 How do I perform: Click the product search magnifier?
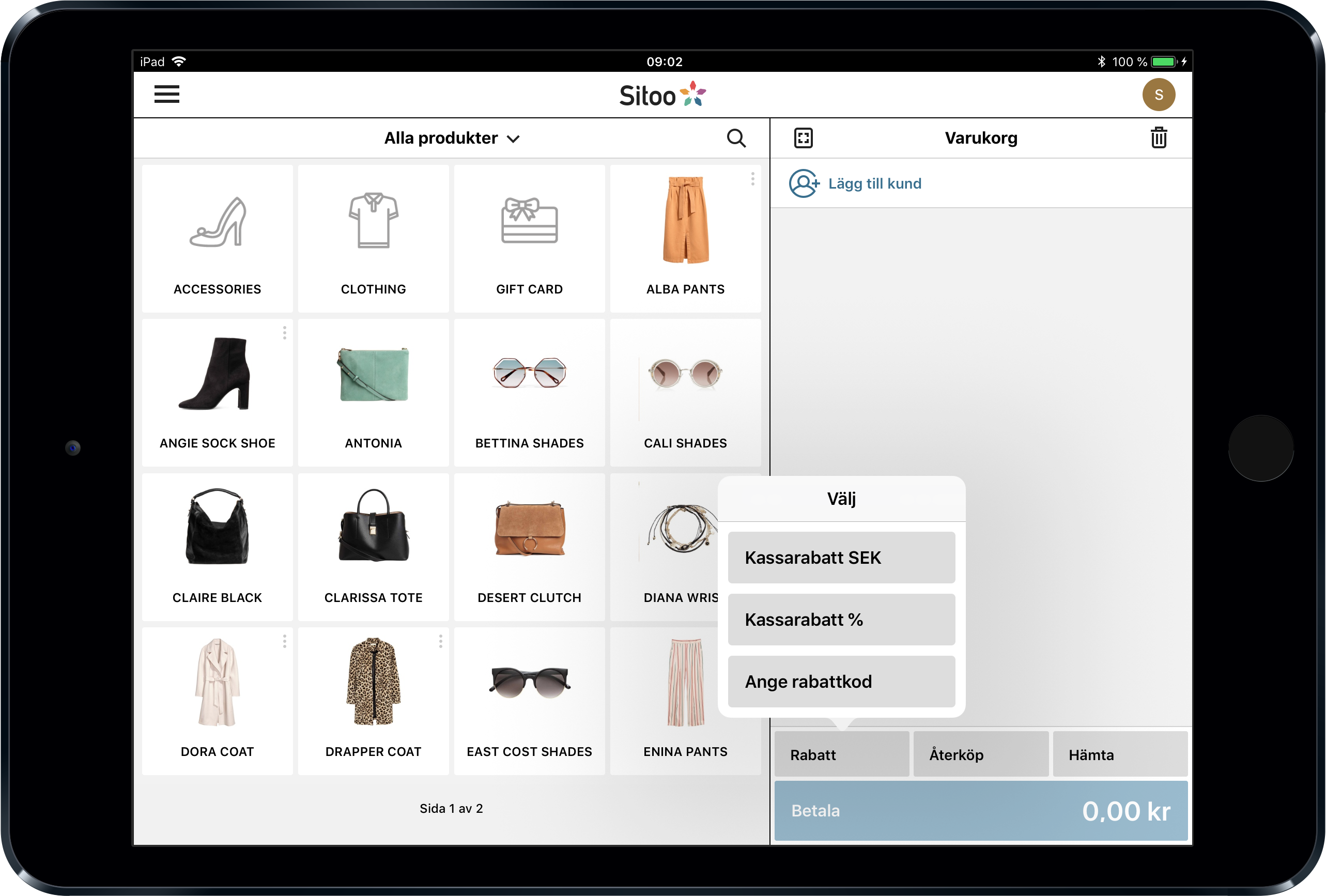coord(736,138)
